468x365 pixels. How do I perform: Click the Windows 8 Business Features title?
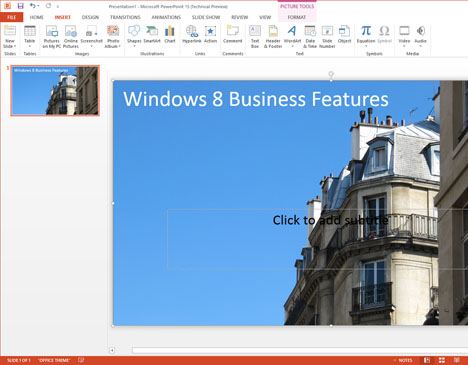point(256,99)
